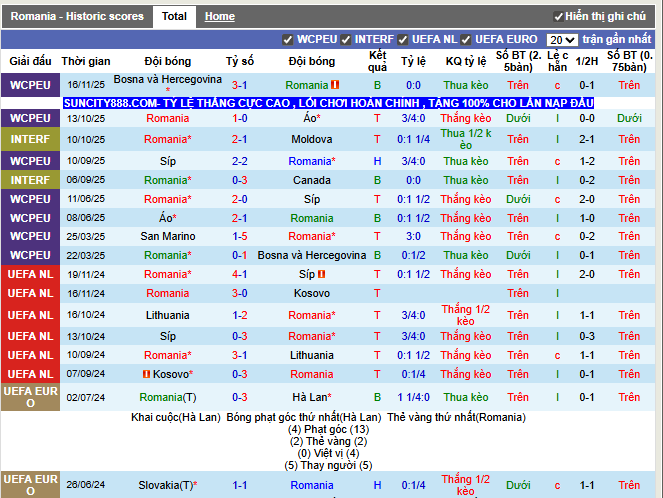Click Romania home team on 13/10/25
Viewport: 663px width, 498px height.
(167, 118)
